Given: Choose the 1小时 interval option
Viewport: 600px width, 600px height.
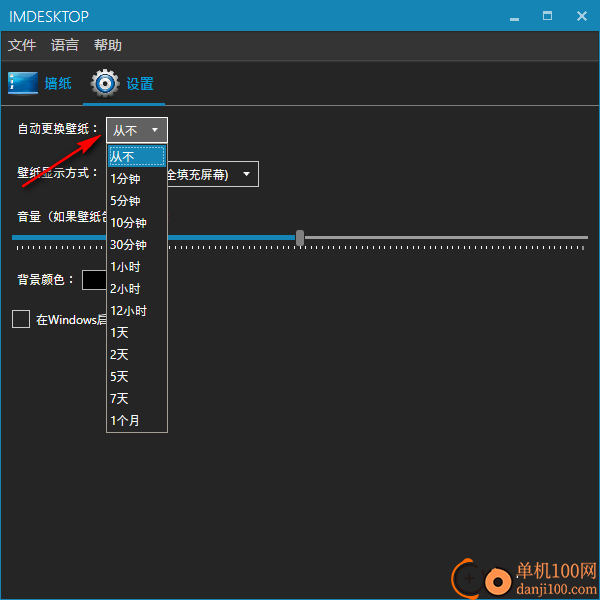Looking at the screenshot, I should (137, 267).
